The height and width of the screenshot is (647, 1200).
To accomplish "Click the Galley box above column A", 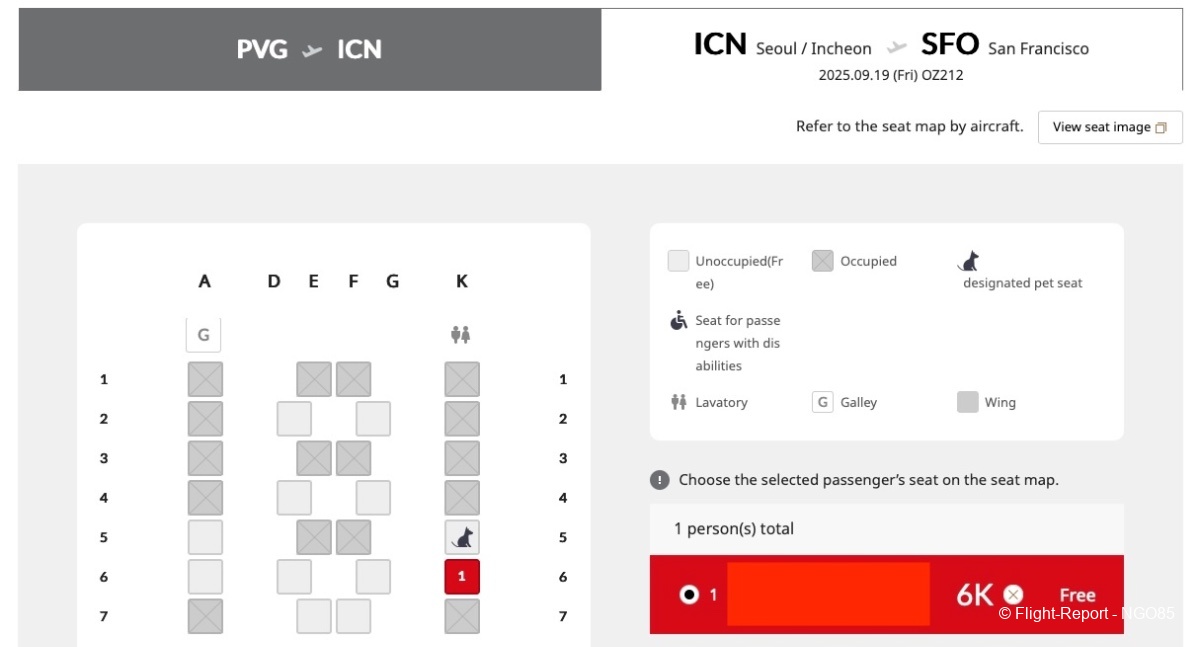I will tap(203, 335).
